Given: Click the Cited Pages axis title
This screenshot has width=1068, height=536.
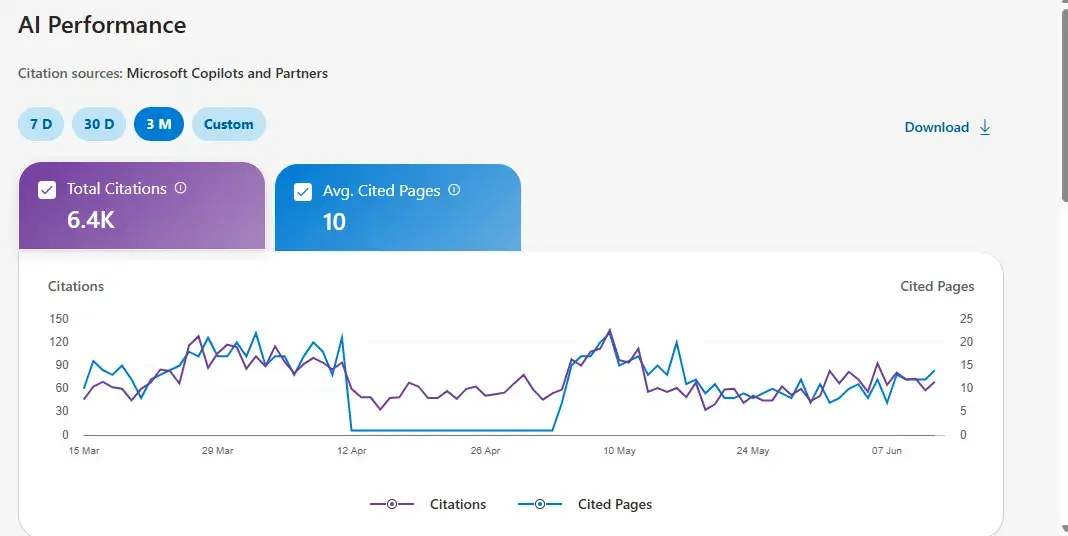Looking at the screenshot, I should point(937,287).
